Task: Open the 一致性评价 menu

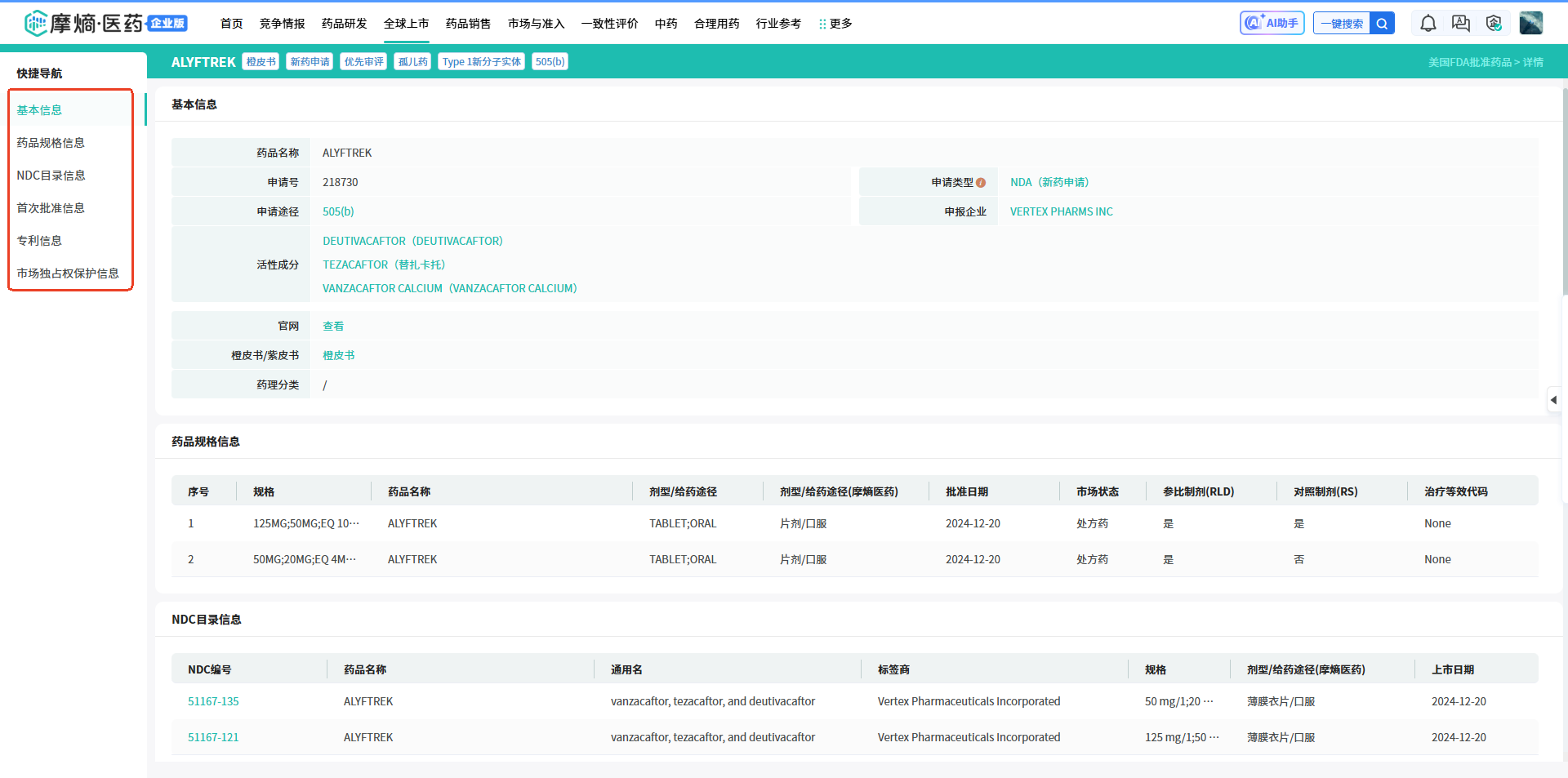Action: (x=610, y=24)
